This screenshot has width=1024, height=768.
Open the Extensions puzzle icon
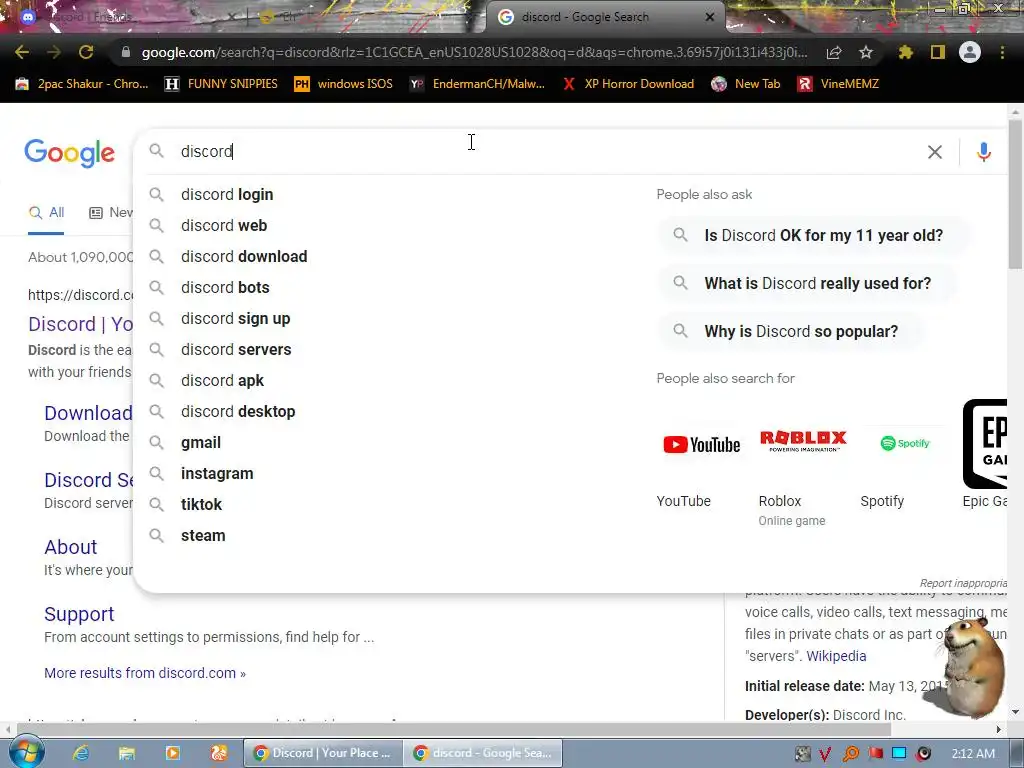pyautogui.click(x=905, y=52)
